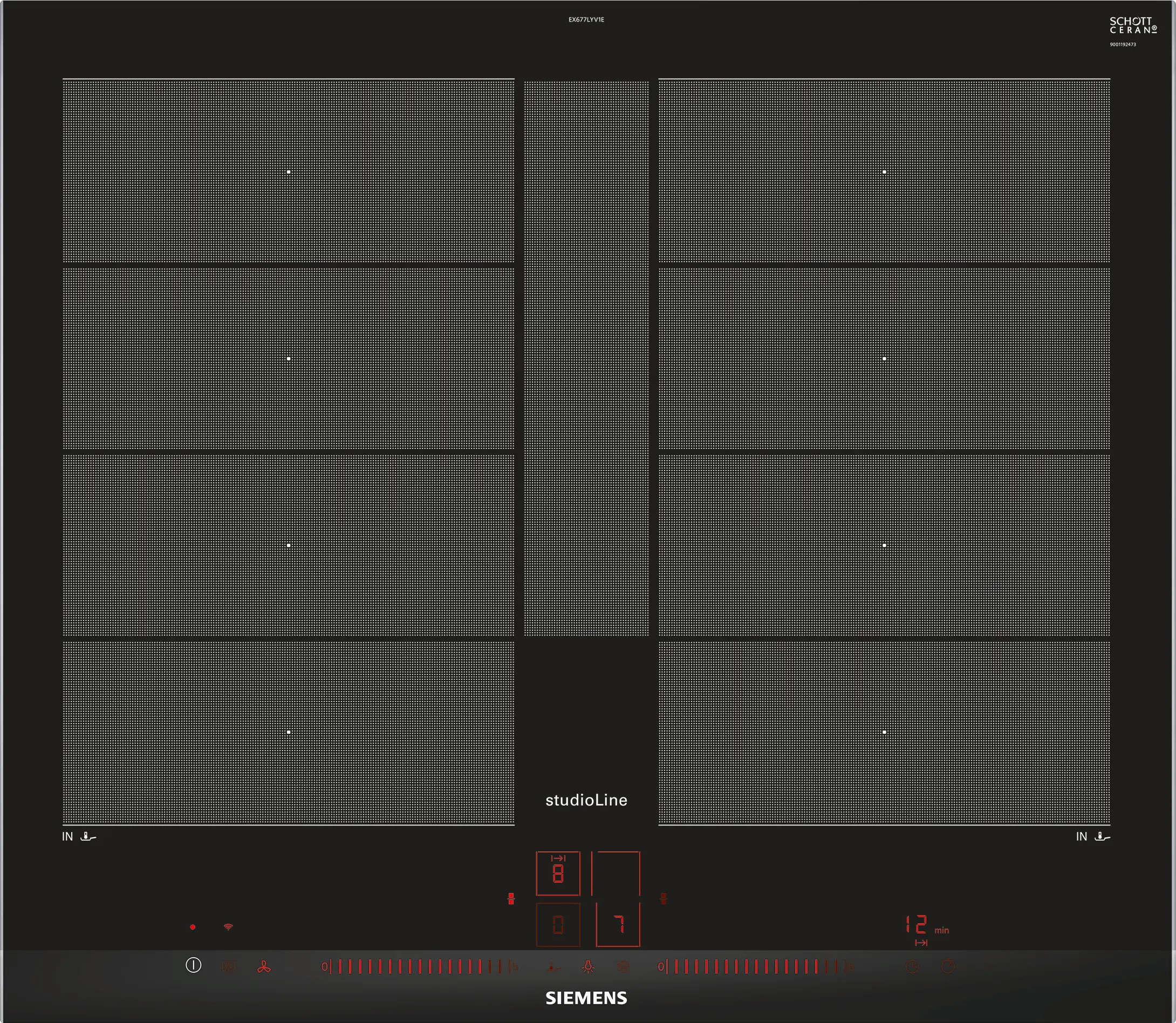The height and width of the screenshot is (1023, 1176).
Task: Tap the frying sensor pan icon
Action: click(x=552, y=967)
